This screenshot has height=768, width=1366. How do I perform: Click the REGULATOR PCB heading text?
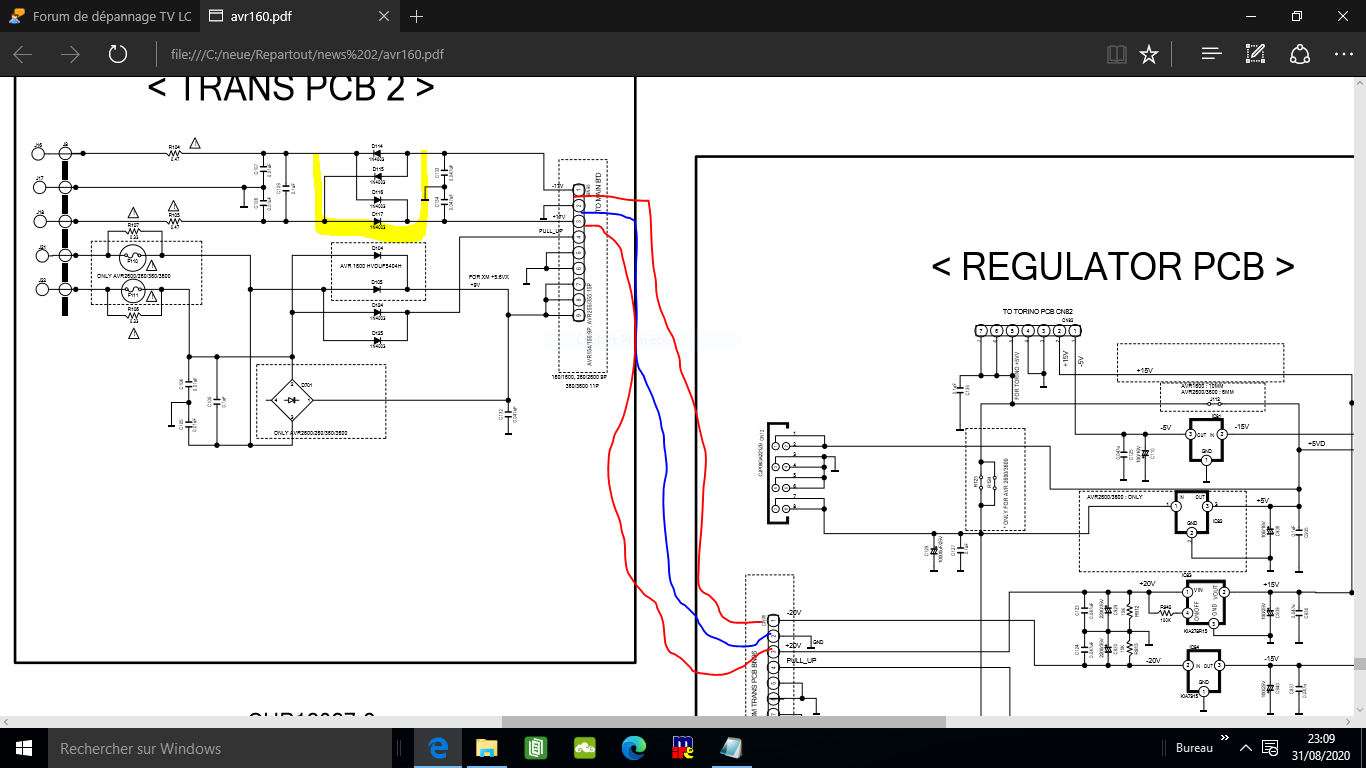tap(1113, 267)
